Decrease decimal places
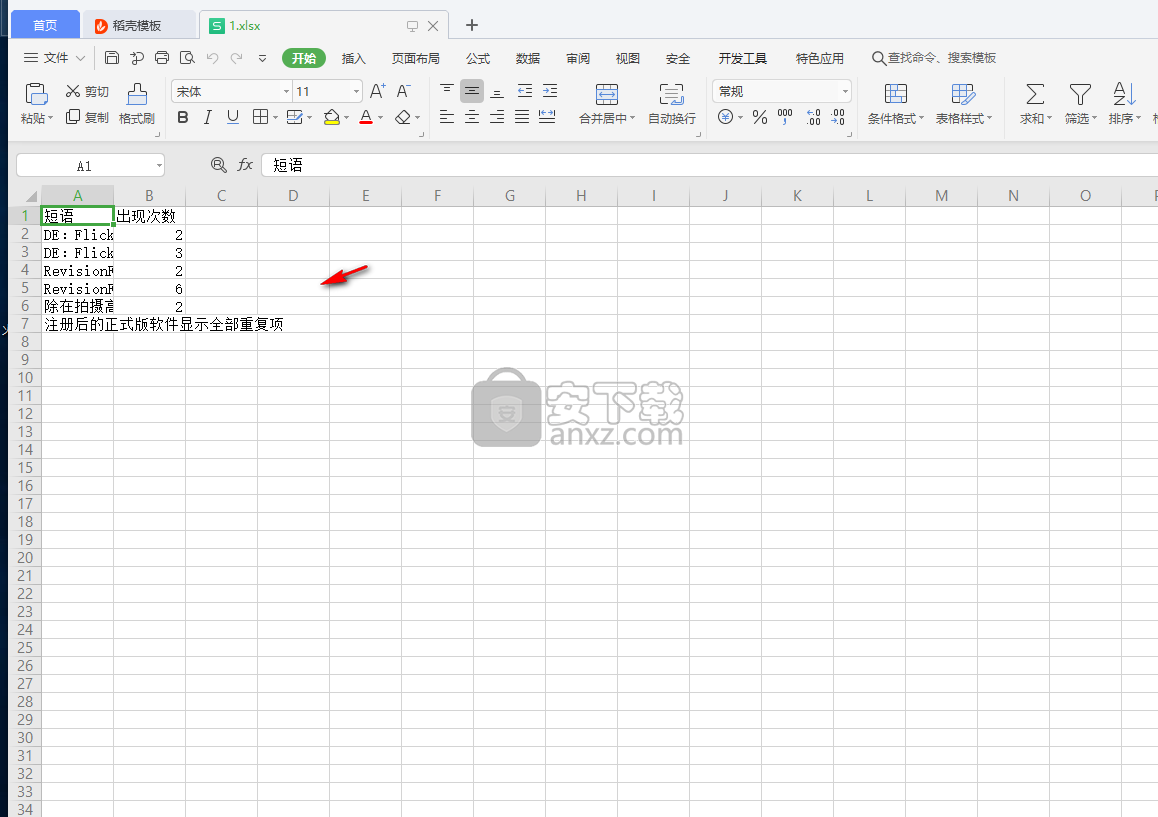This screenshot has height=817, width=1158. tap(837, 117)
